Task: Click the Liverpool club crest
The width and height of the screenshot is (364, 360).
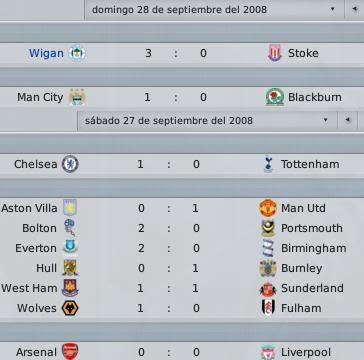Action: 268,352
